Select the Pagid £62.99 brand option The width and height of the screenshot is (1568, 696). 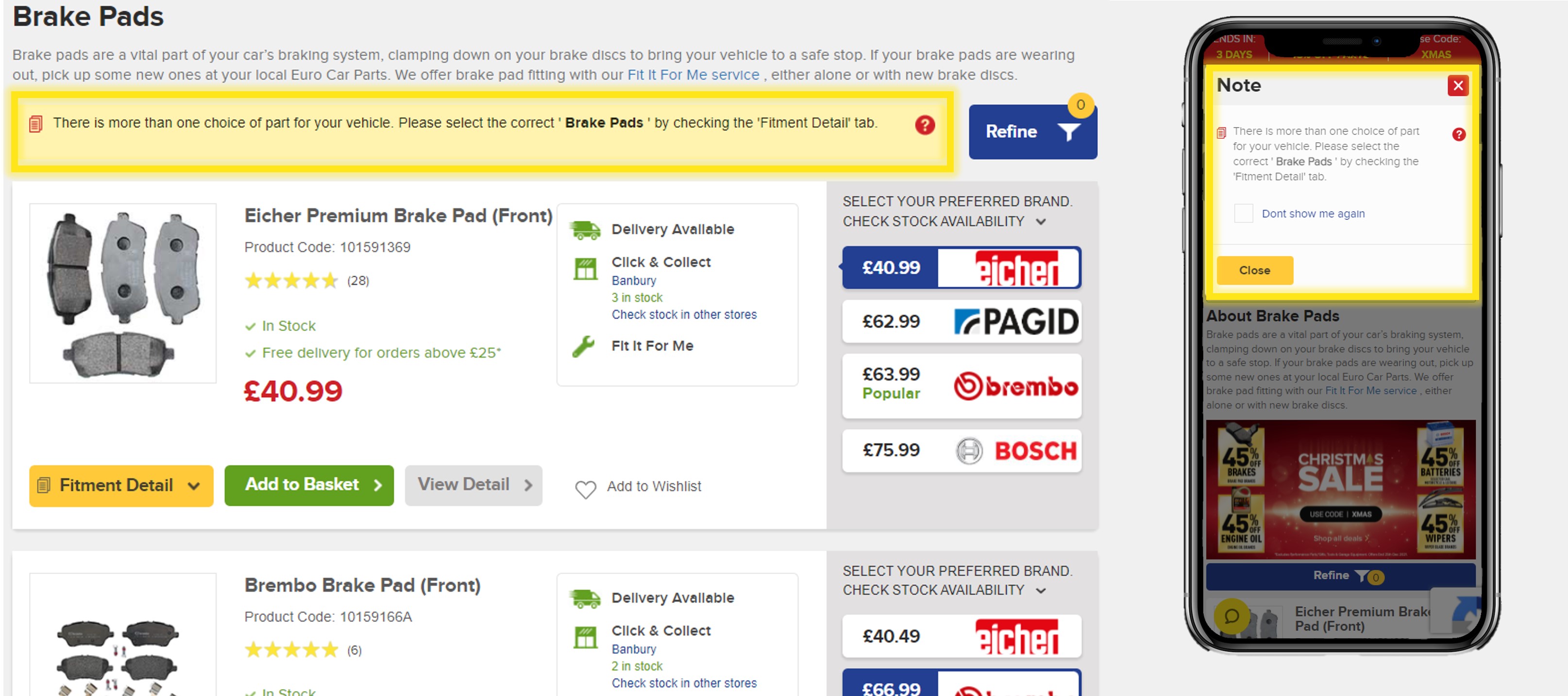962,321
